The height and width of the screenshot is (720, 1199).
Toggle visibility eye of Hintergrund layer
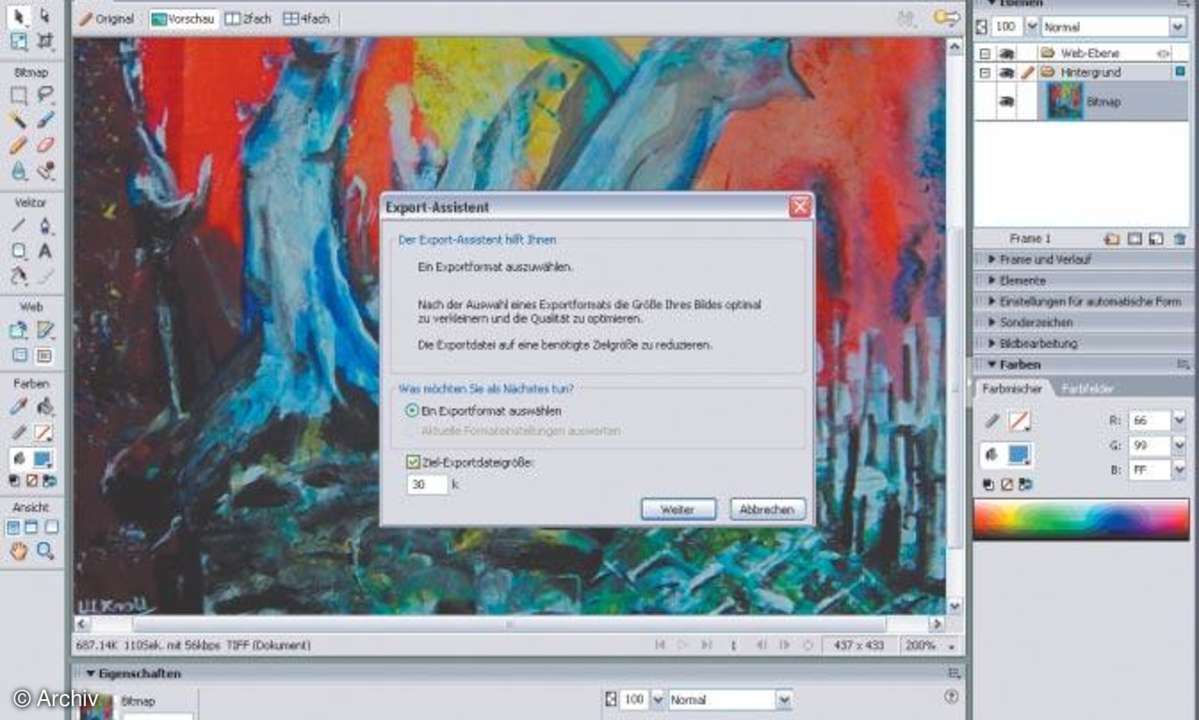pyautogui.click(x=1006, y=73)
